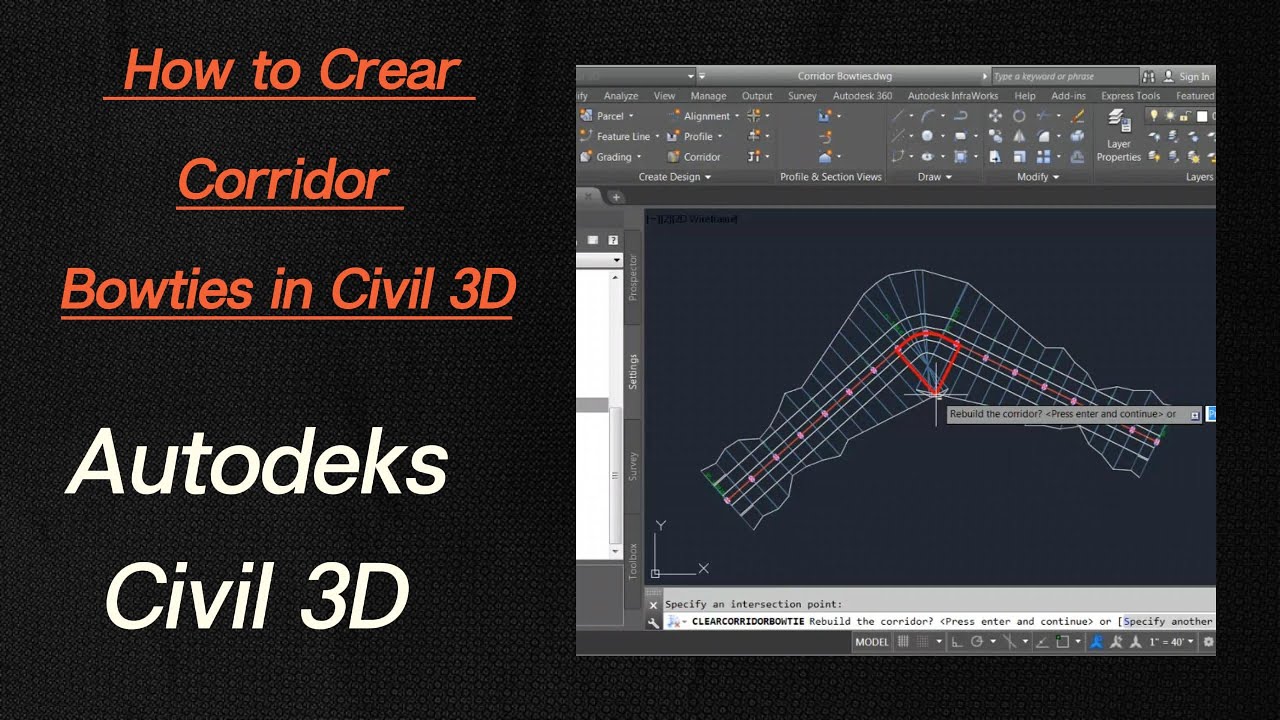Select the Circle tool in Draw panel

click(x=928, y=136)
